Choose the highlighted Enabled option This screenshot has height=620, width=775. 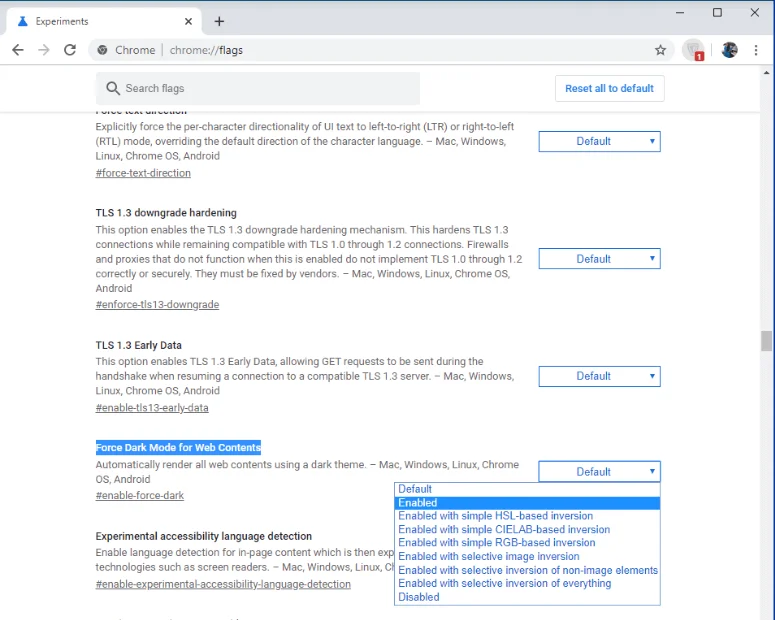coord(527,503)
